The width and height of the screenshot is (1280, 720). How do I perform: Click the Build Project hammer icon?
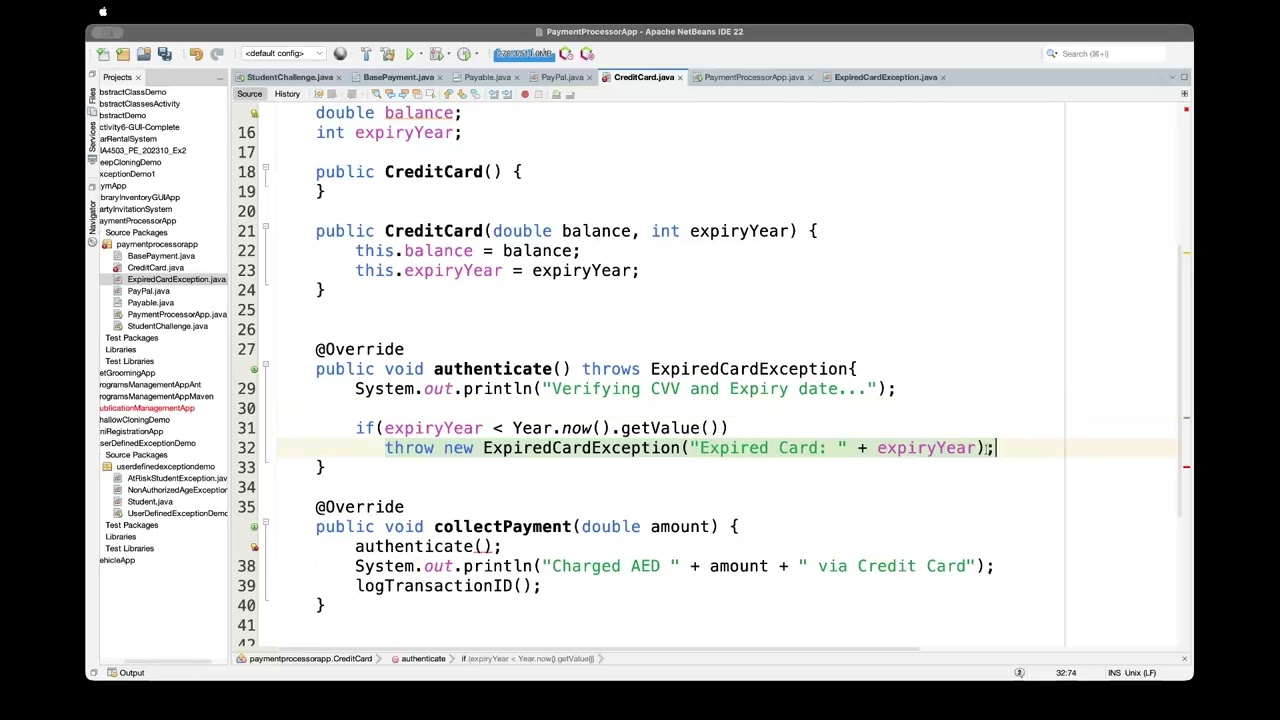pyautogui.click(x=365, y=54)
